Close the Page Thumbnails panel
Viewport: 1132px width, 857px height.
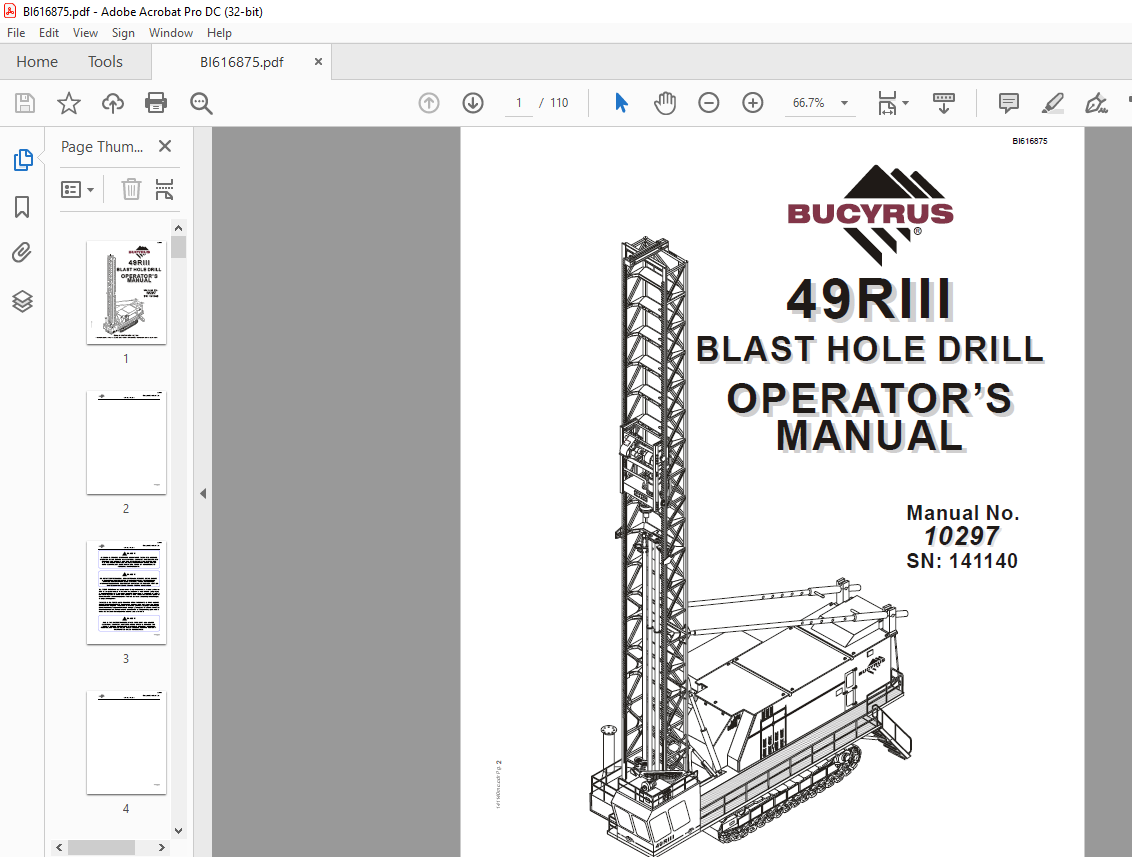165,146
